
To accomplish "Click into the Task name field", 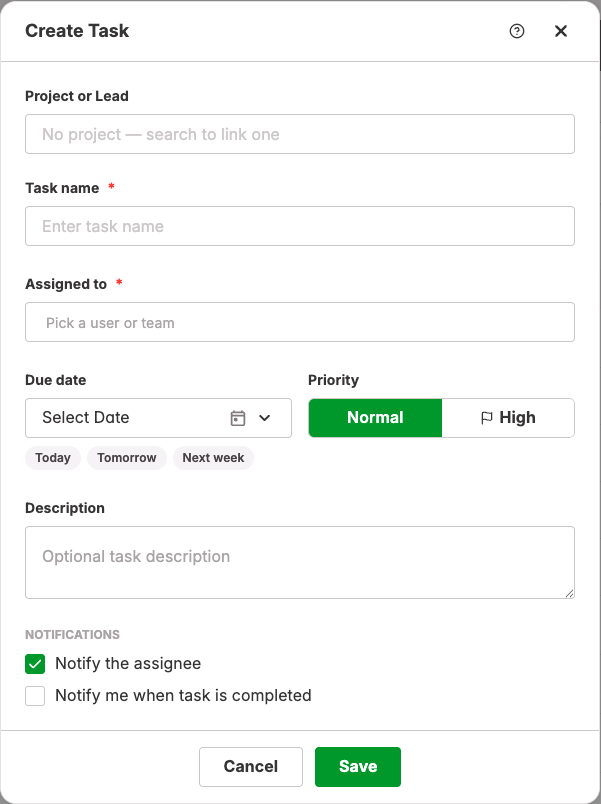I will (300, 226).
